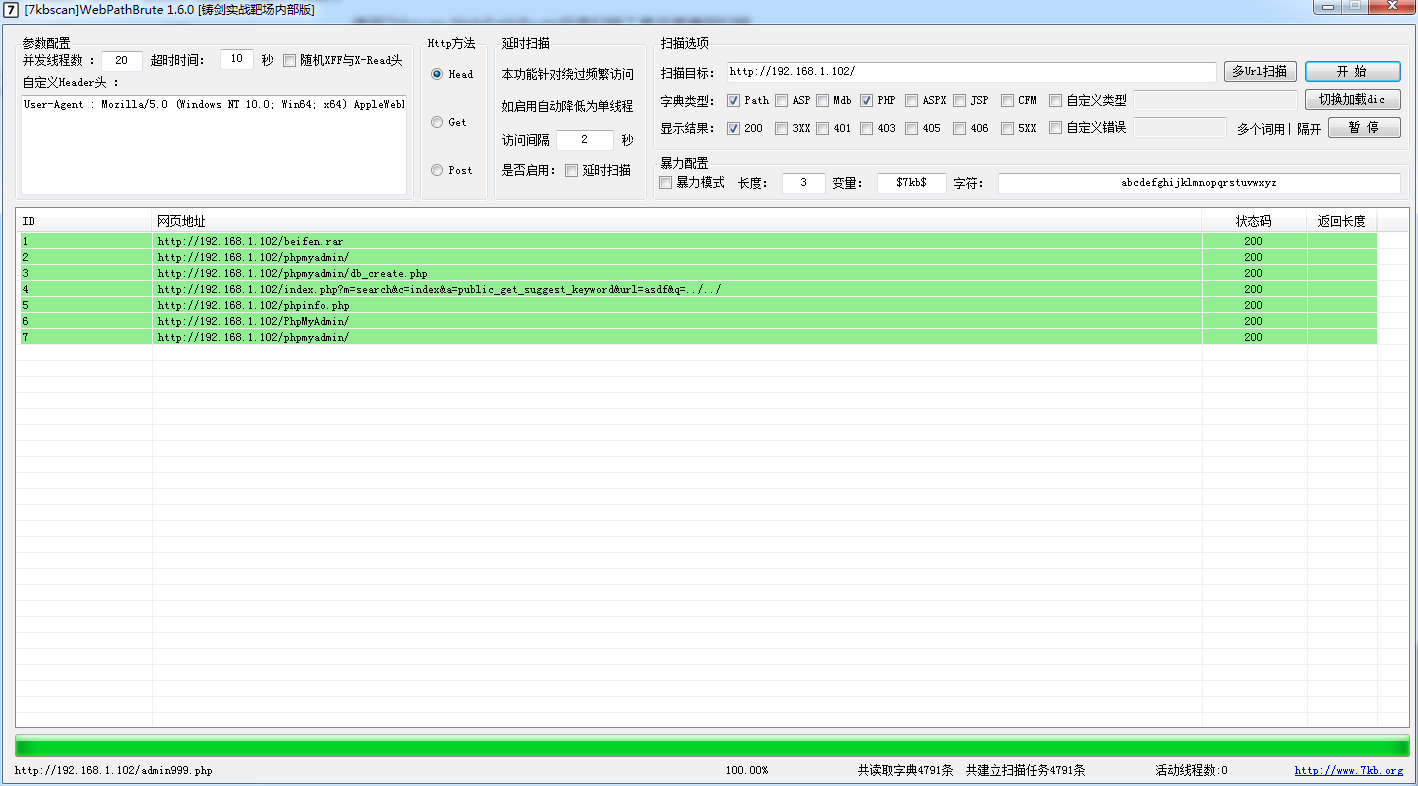1418x786 pixels.
Task: Enable the 自定义错误 custom error checkbox
Action: (1056, 128)
